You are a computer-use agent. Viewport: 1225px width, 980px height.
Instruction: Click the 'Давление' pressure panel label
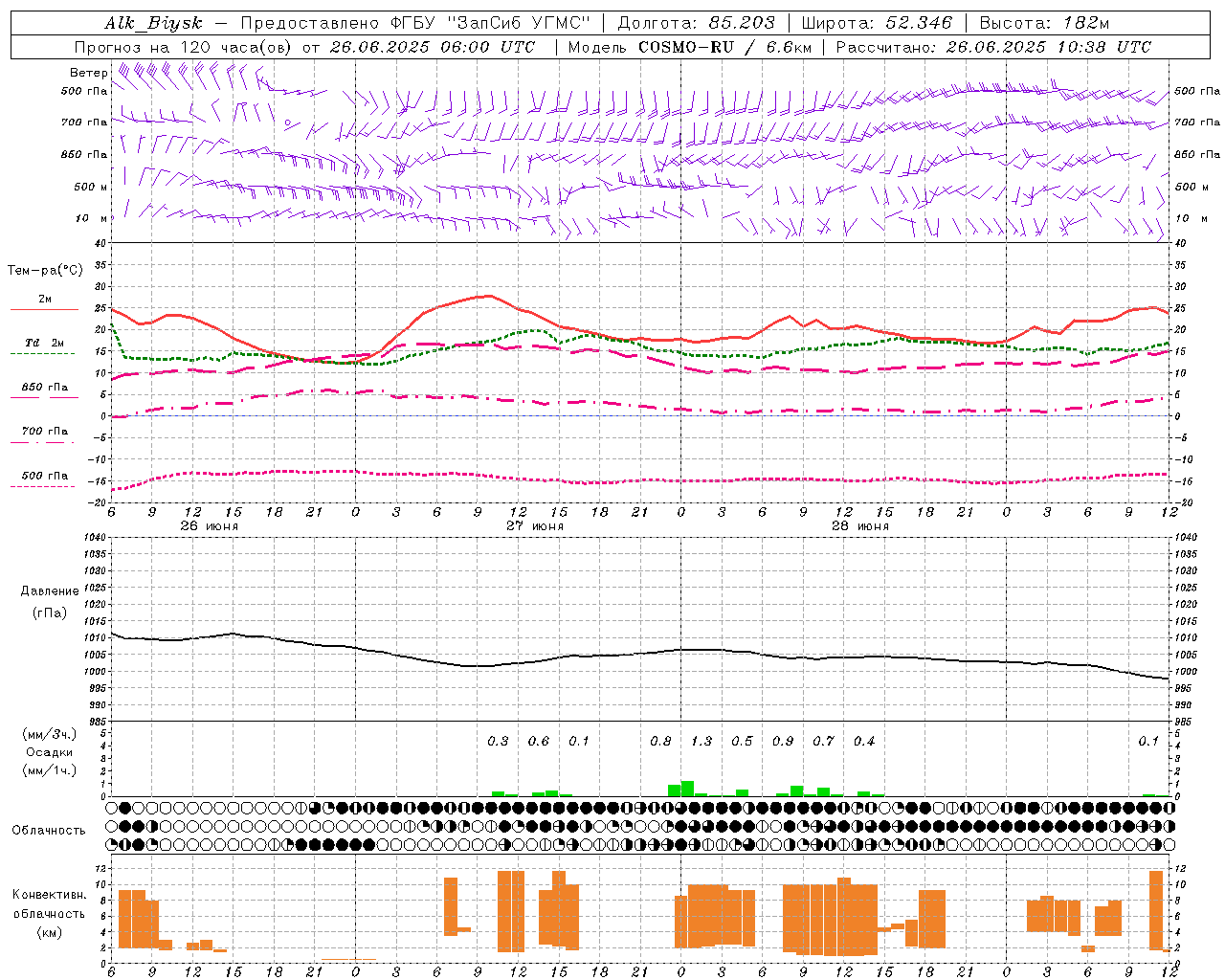pos(50,591)
